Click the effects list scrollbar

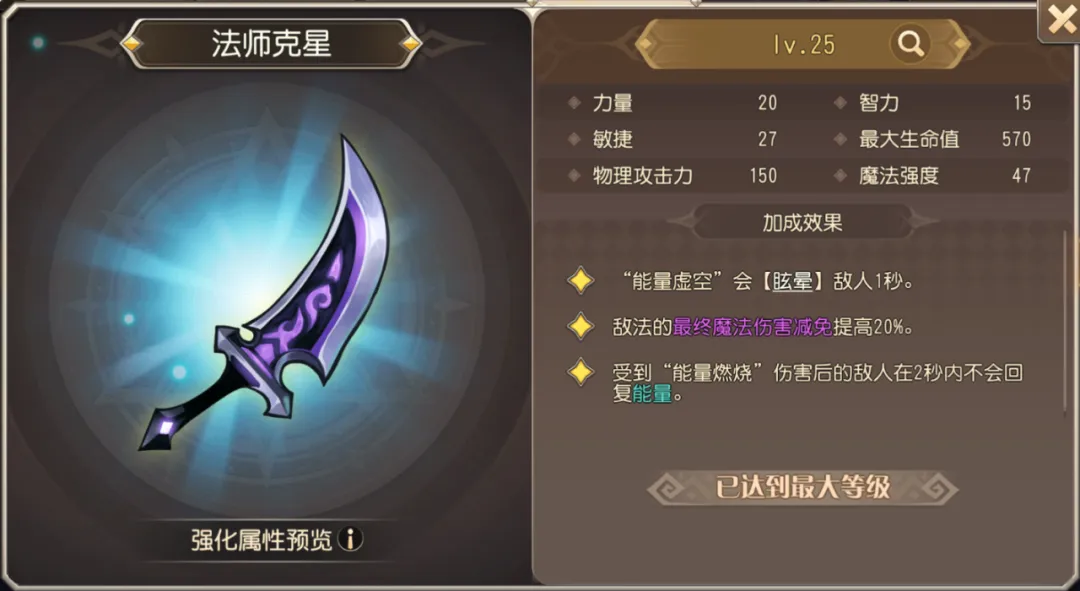coord(1066,322)
